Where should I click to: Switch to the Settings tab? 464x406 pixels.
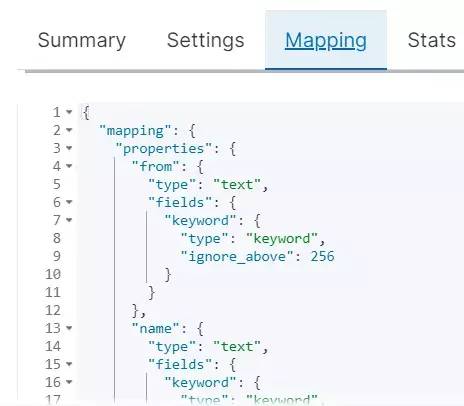pyautogui.click(x=206, y=40)
